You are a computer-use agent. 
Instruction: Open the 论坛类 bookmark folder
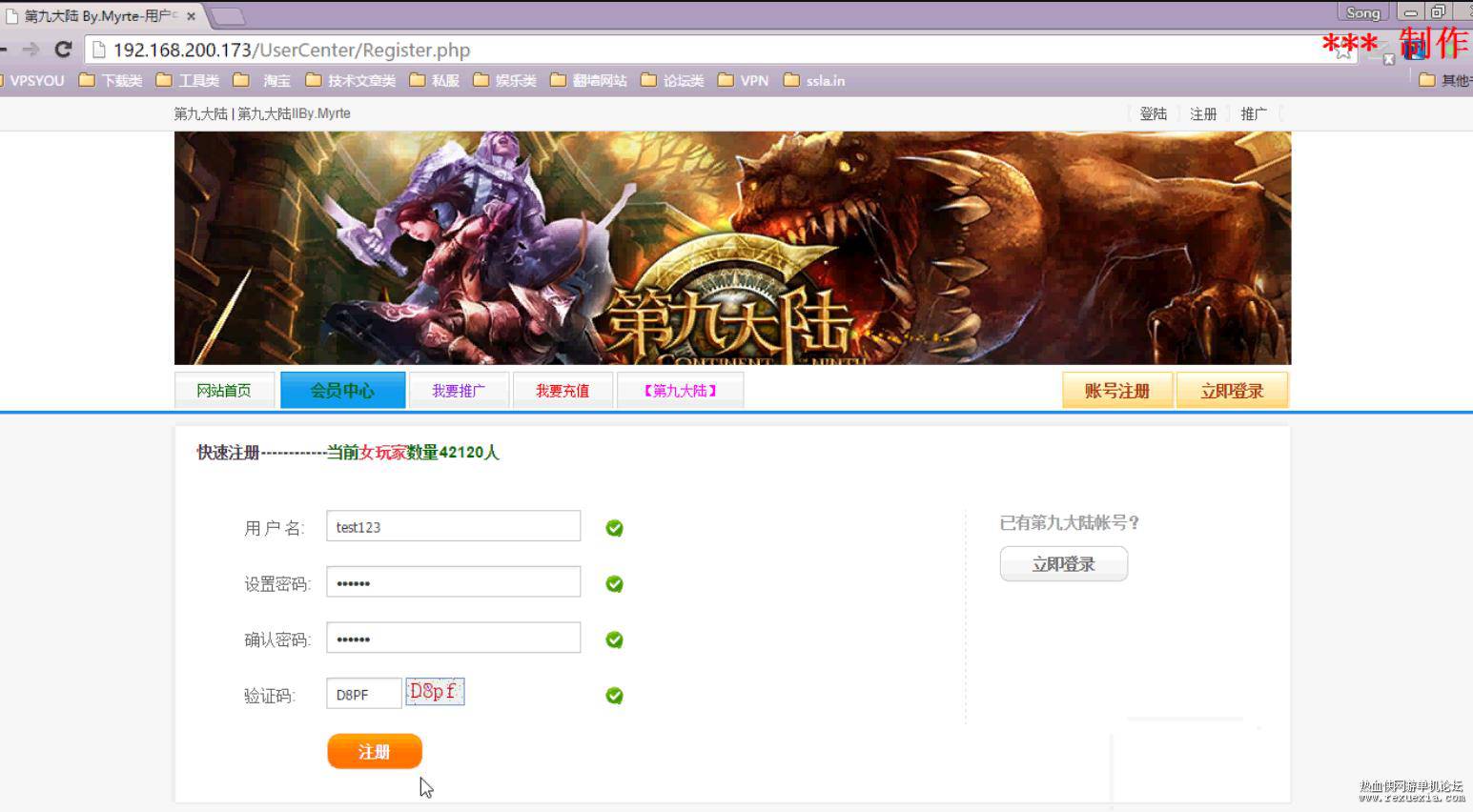[673, 81]
